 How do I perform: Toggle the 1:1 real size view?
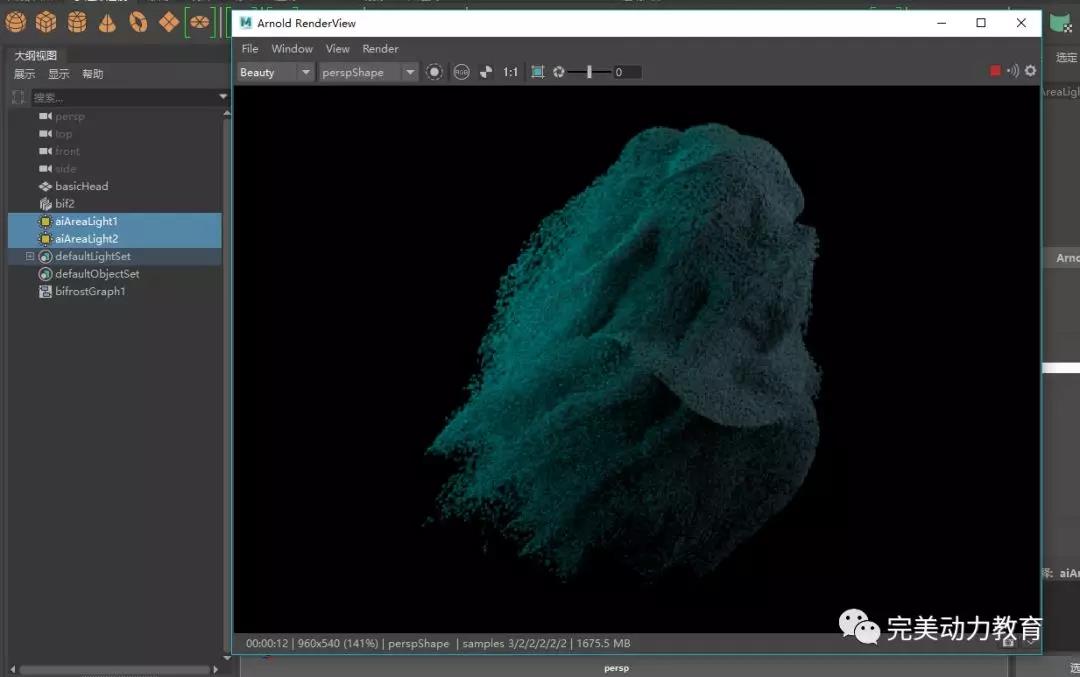[510, 72]
